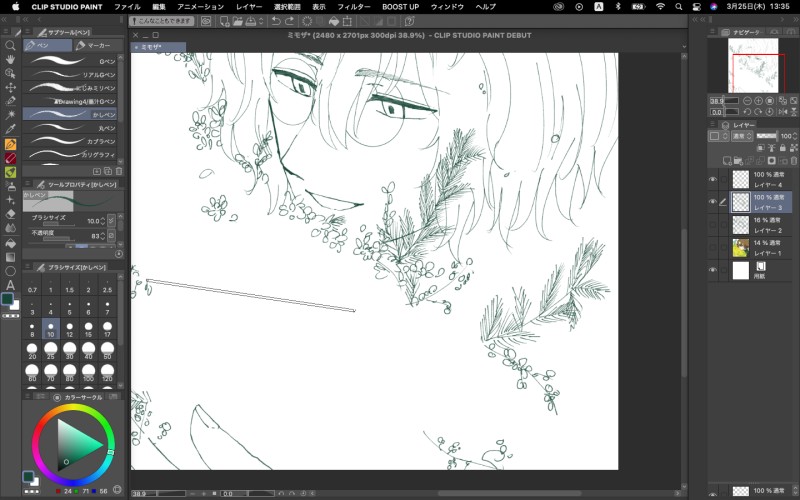Open アニメーション menu
This screenshot has width=800, height=500.
pyautogui.click(x=200, y=7)
